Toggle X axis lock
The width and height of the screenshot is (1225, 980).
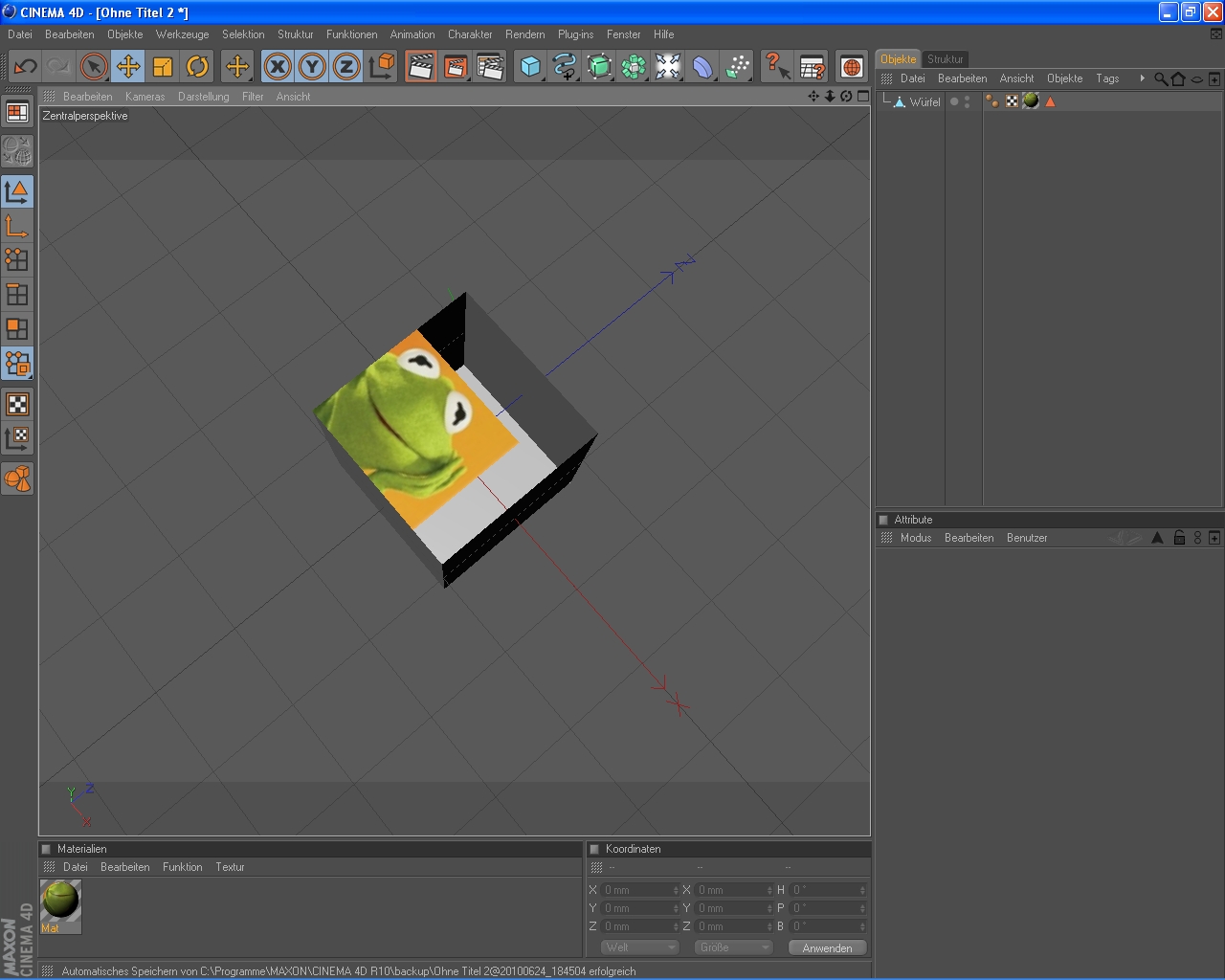[278, 66]
